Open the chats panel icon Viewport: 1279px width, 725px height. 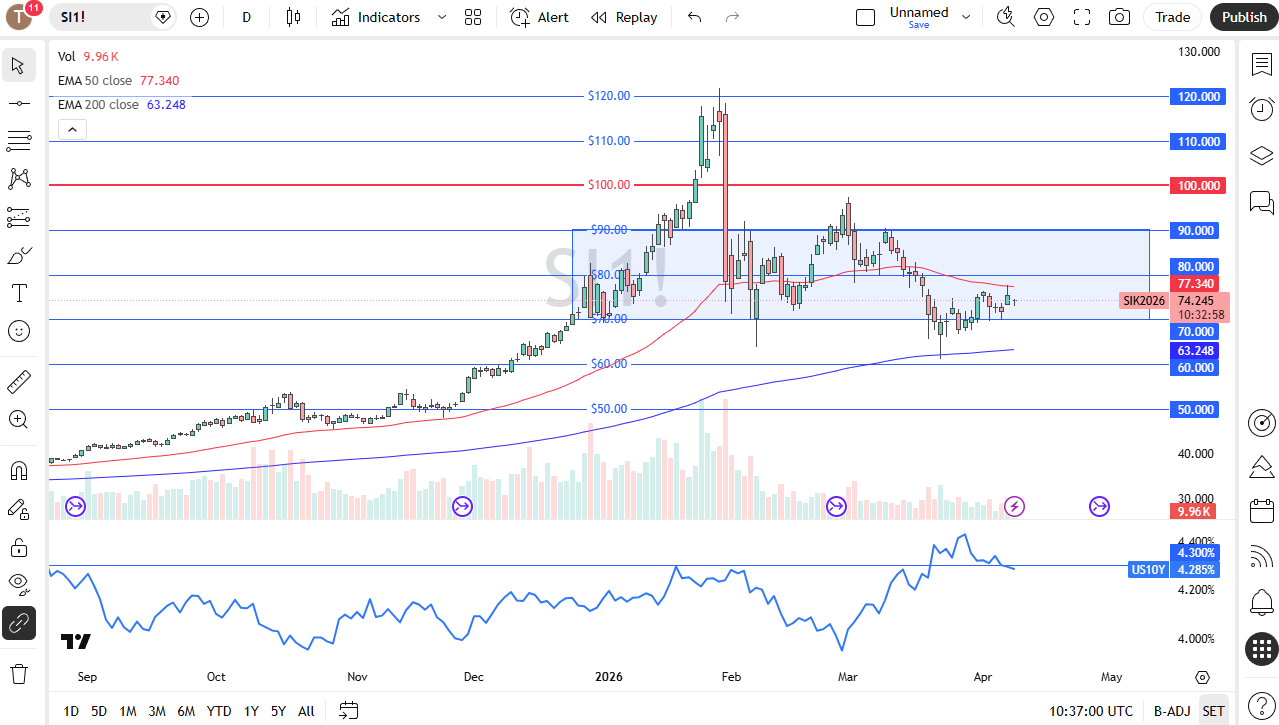[1262, 203]
